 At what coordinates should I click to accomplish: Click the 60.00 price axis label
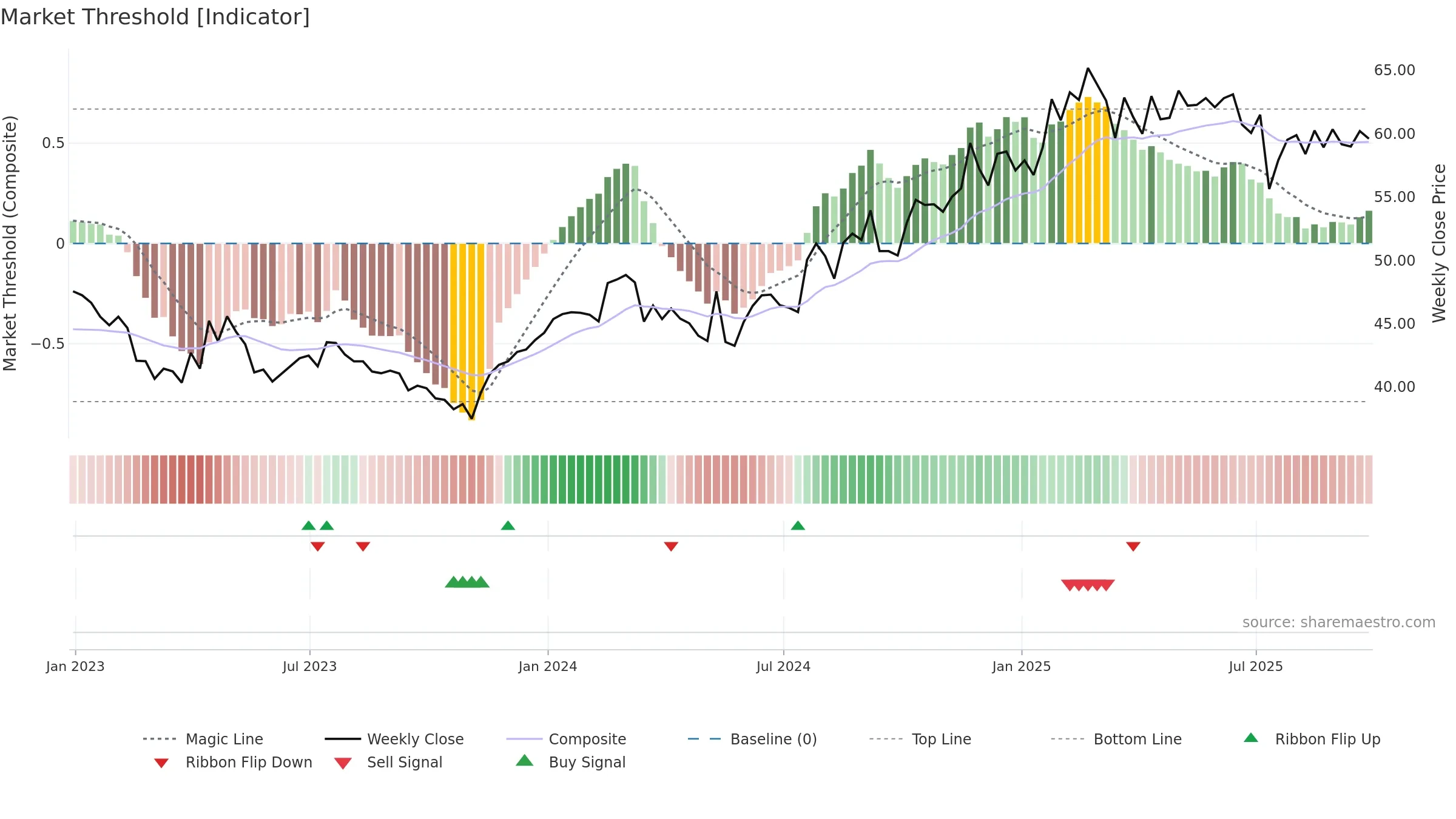tap(1395, 133)
